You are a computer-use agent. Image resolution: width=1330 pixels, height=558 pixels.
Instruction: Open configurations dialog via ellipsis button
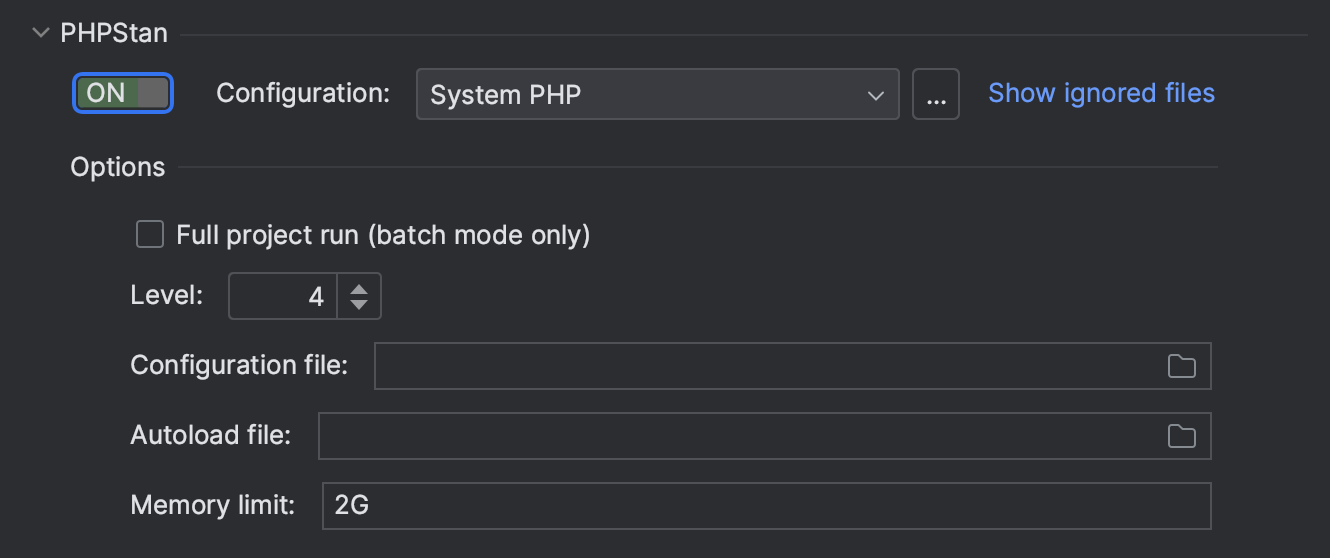click(x=935, y=94)
